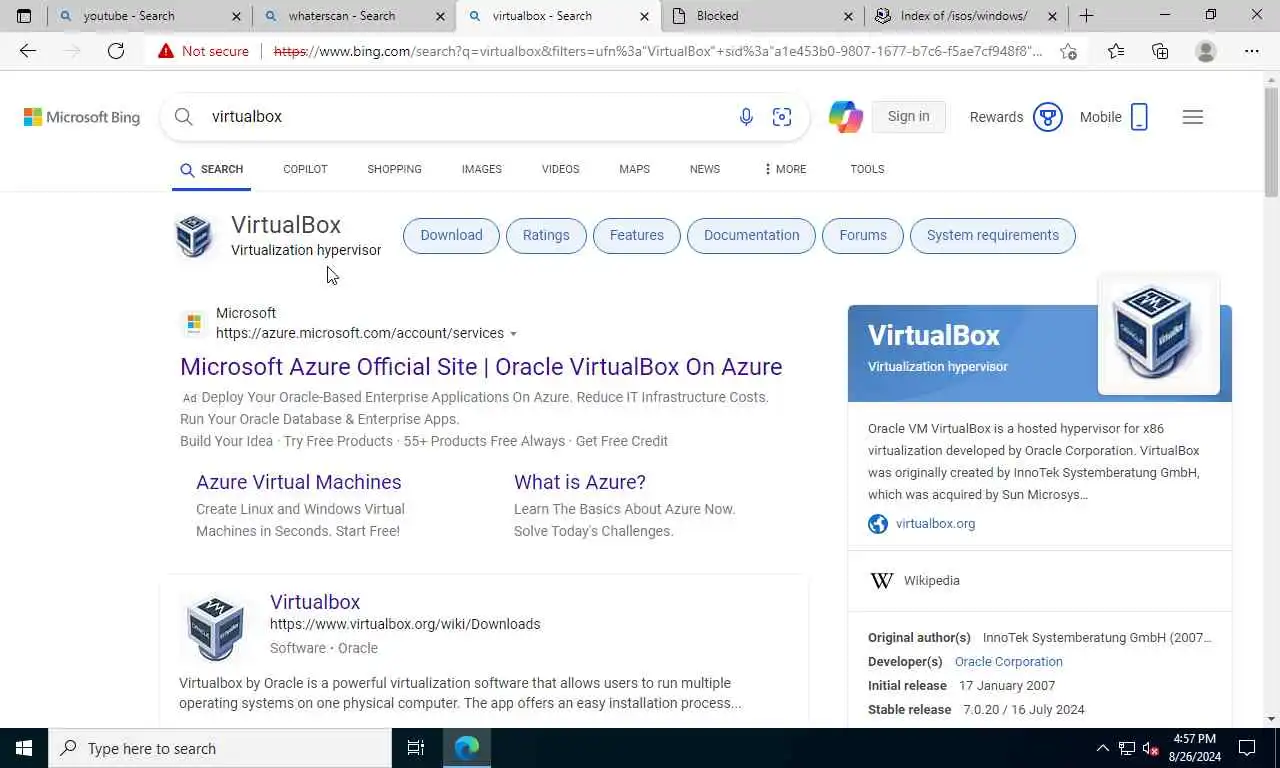1280x768 pixels.
Task: Select the IMAGES search tab
Action: 481,169
